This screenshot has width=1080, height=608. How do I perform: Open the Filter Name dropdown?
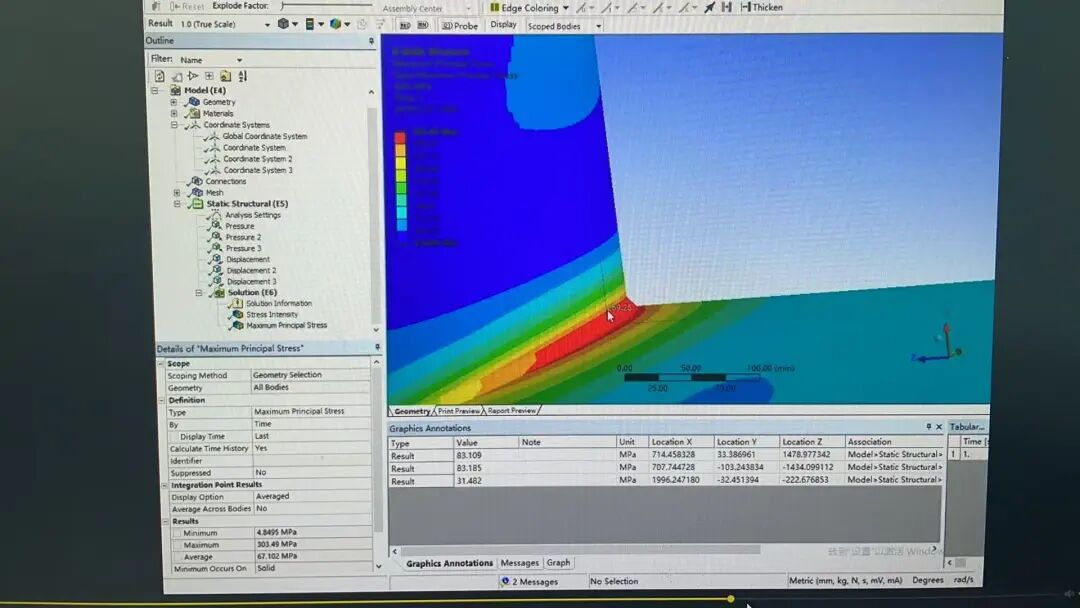(239, 60)
